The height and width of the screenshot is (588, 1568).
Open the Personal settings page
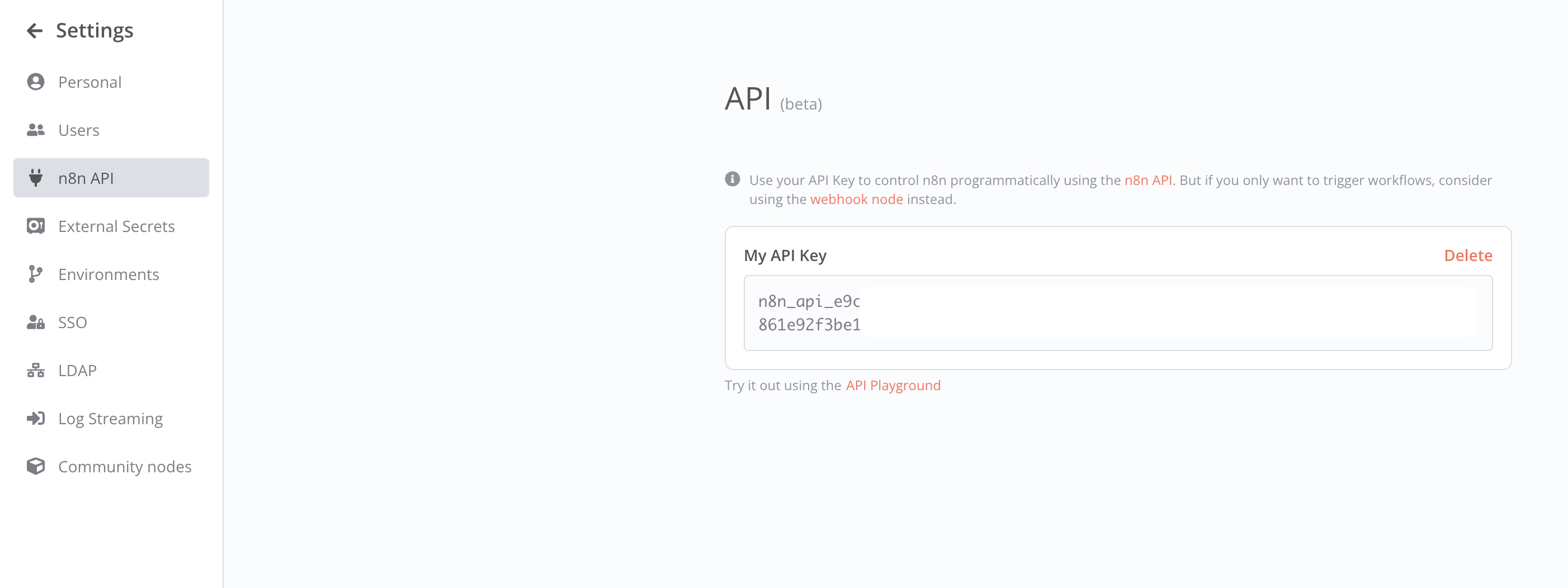coord(89,82)
